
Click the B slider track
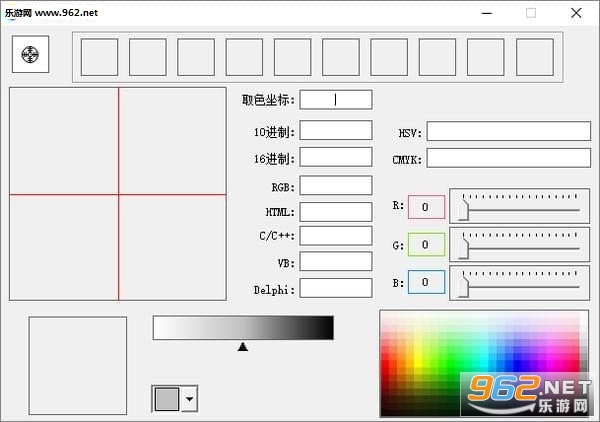(x=523, y=287)
